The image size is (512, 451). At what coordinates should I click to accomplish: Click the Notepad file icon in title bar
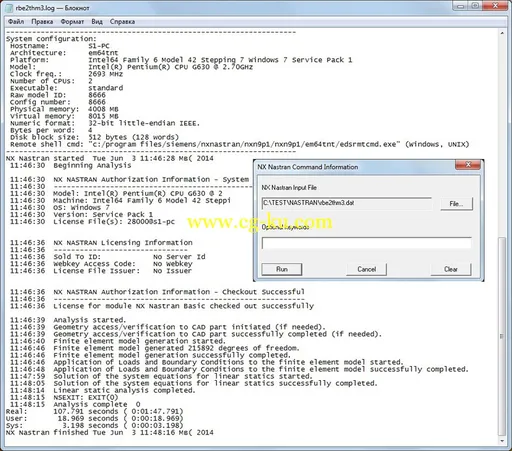pos(10,8)
